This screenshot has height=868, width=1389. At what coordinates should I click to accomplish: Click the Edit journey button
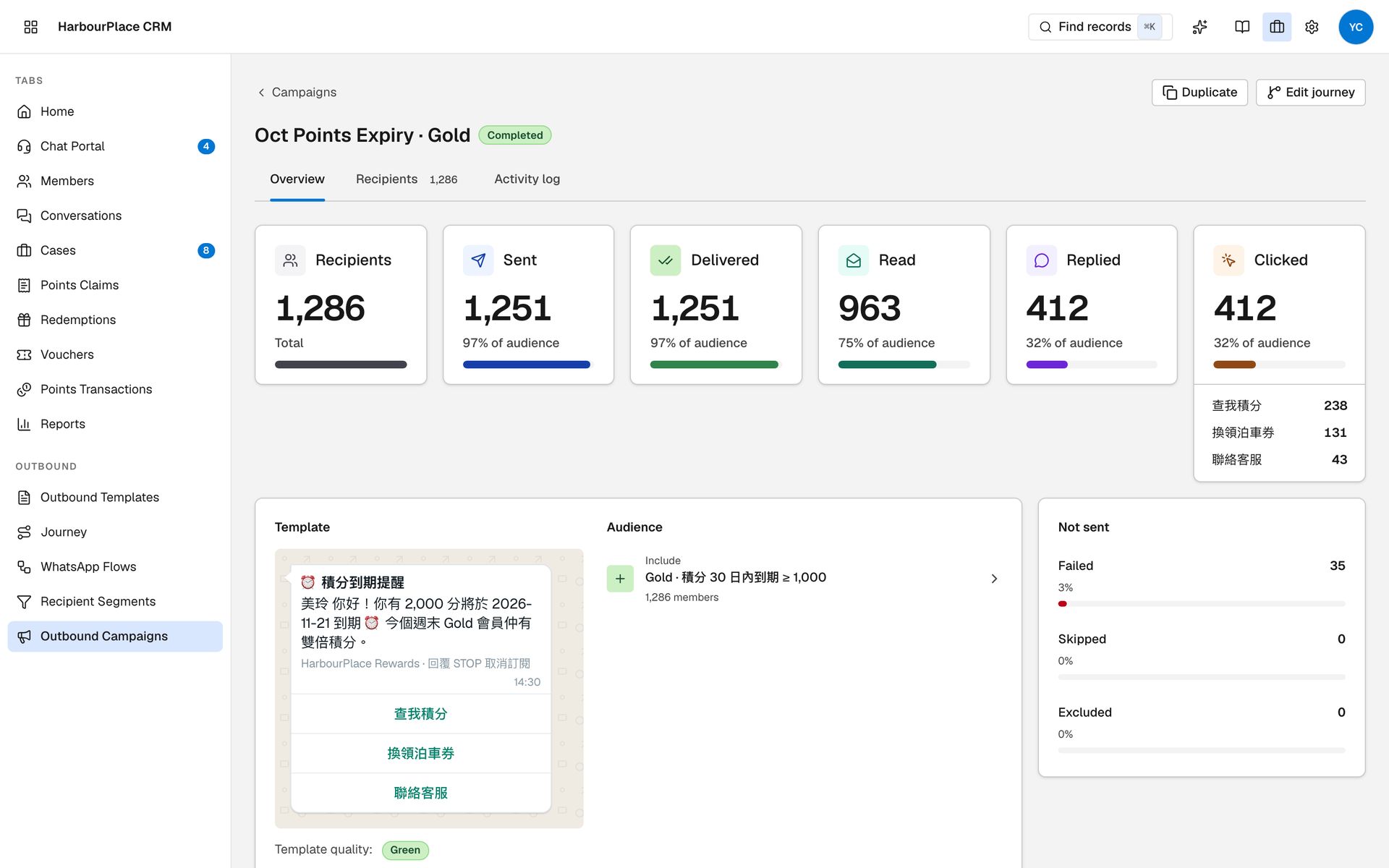pyautogui.click(x=1310, y=93)
